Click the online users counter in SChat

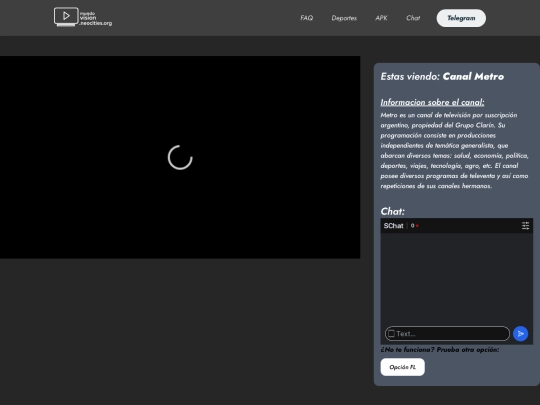pyautogui.click(x=414, y=226)
